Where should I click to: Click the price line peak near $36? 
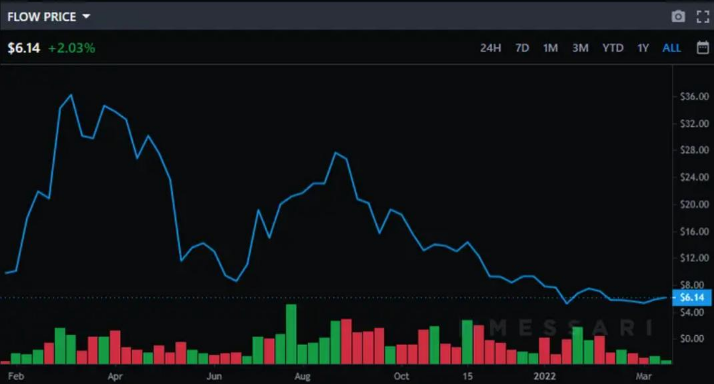click(71, 95)
